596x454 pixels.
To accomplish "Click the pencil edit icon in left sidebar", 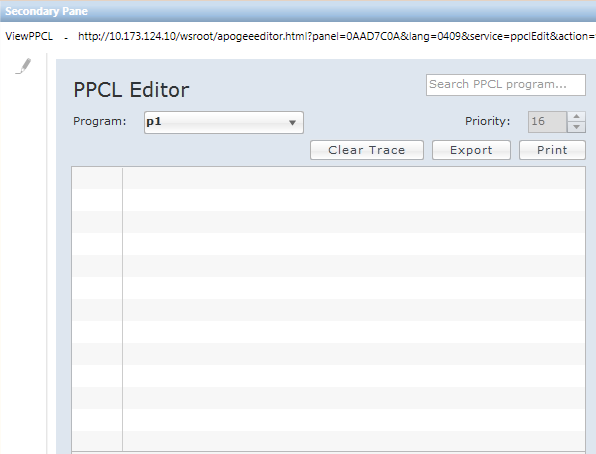I will point(23,66).
